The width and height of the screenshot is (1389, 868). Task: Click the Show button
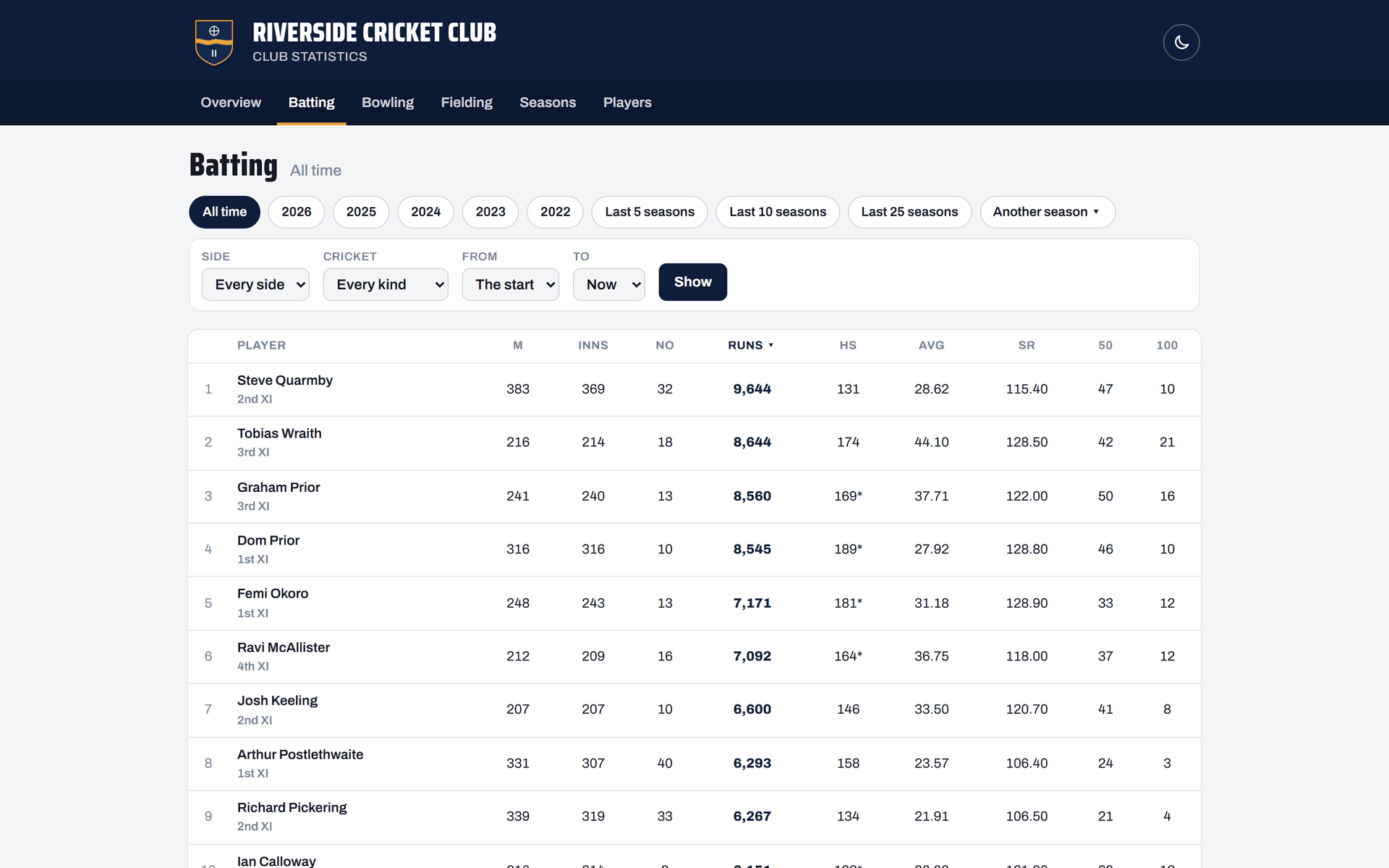(692, 282)
